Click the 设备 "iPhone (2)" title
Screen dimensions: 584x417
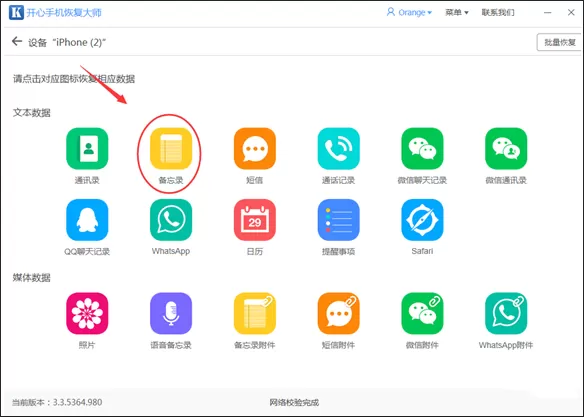point(67,42)
